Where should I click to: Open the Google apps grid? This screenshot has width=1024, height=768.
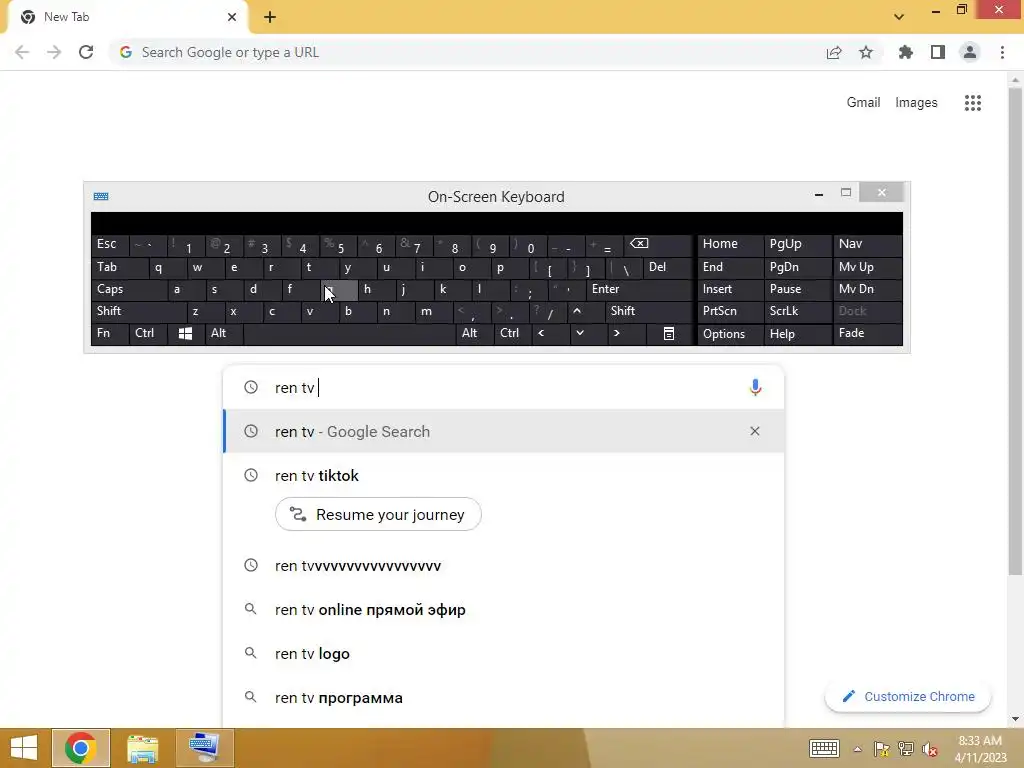(972, 103)
